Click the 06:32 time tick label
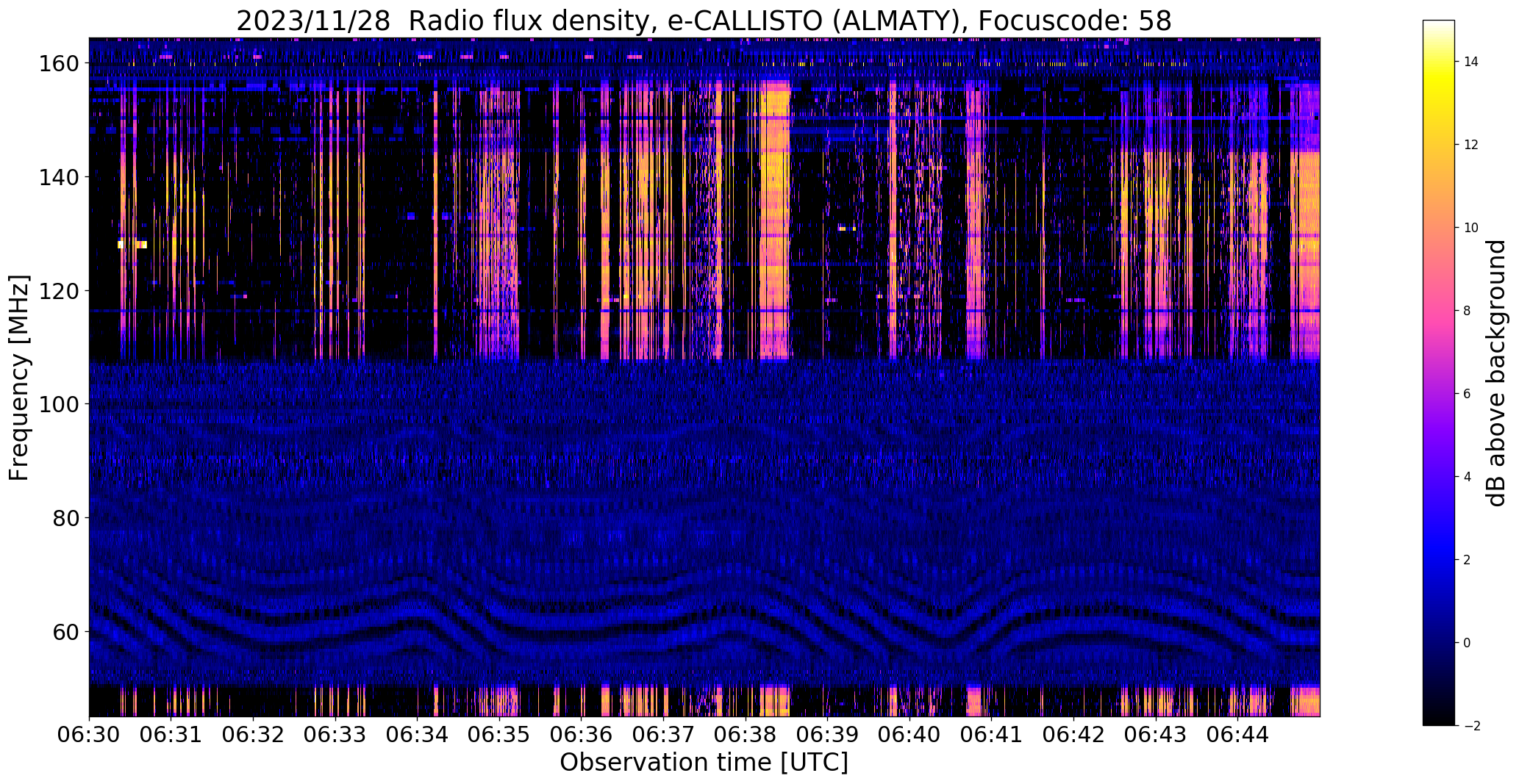The height and width of the screenshot is (784, 1519). tap(253, 734)
